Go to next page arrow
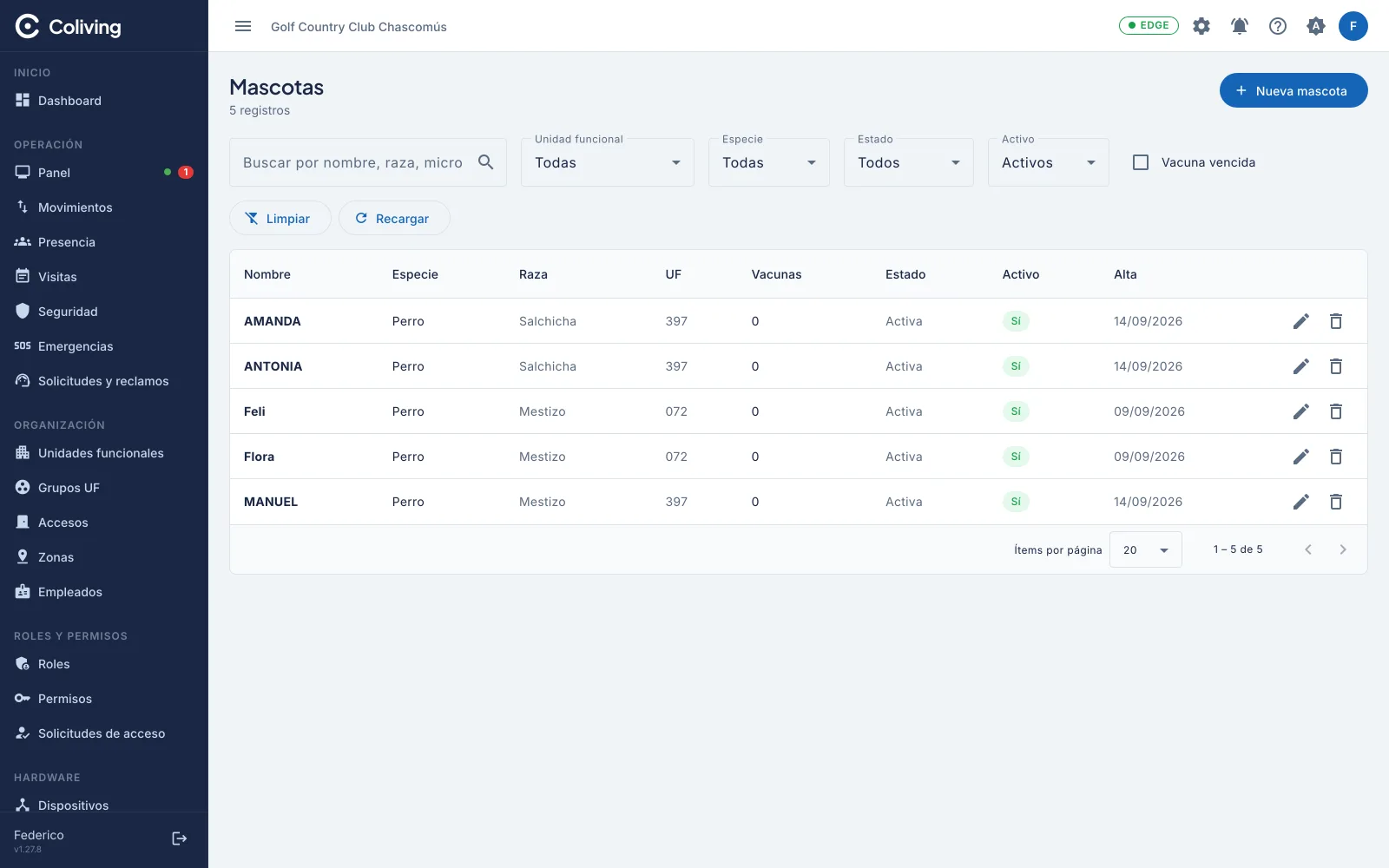 click(x=1343, y=549)
